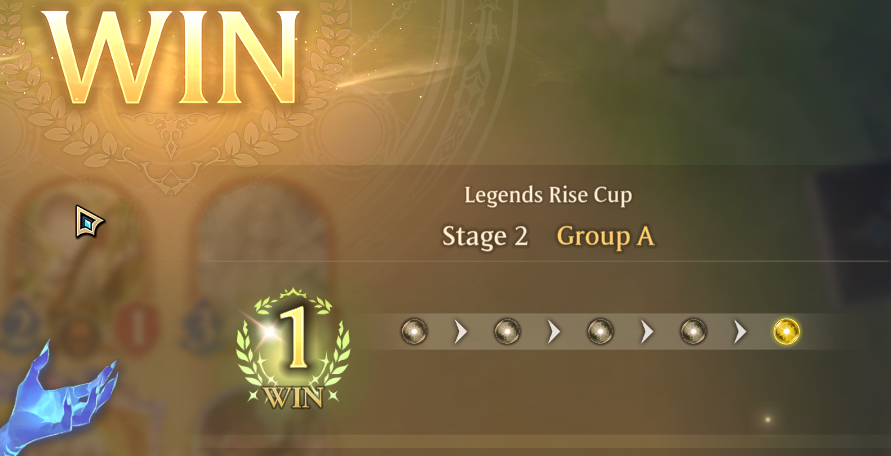Click the blurred red shield badge numbered 1
The height and width of the screenshot is (456, 891).
coord(136,328)
